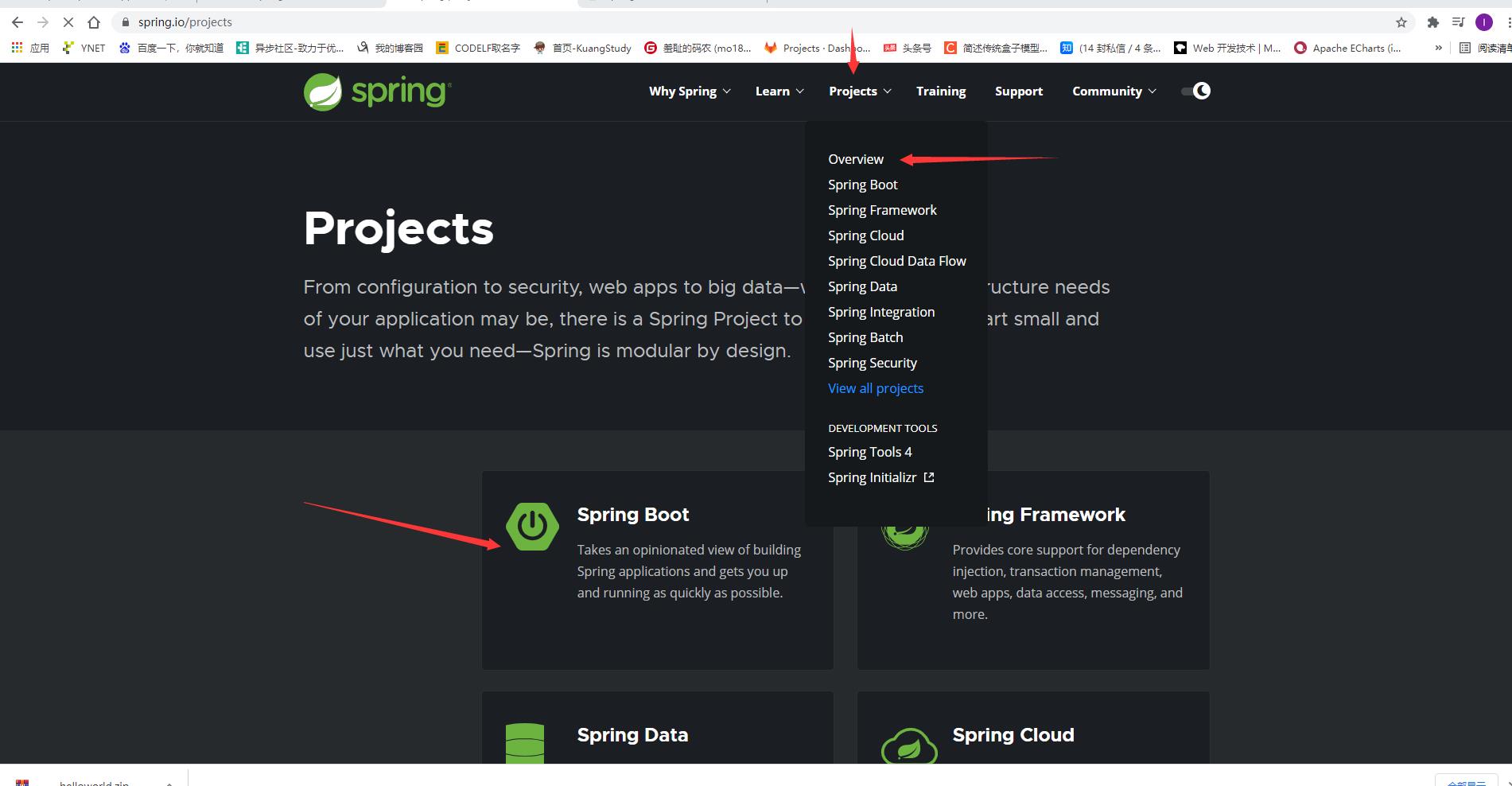Click site lock icon in address bar
This screenshot has height=786, width=1512.
coord(125,22)
